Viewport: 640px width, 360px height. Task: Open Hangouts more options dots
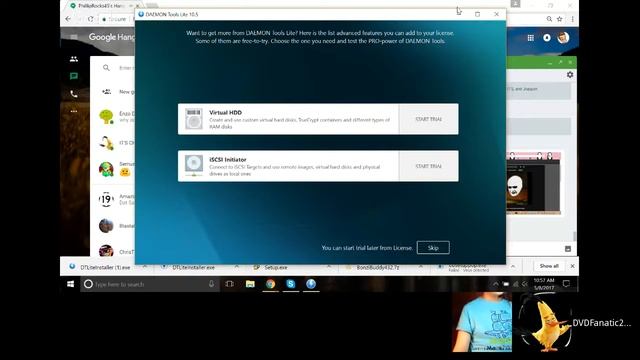(74, 111)
